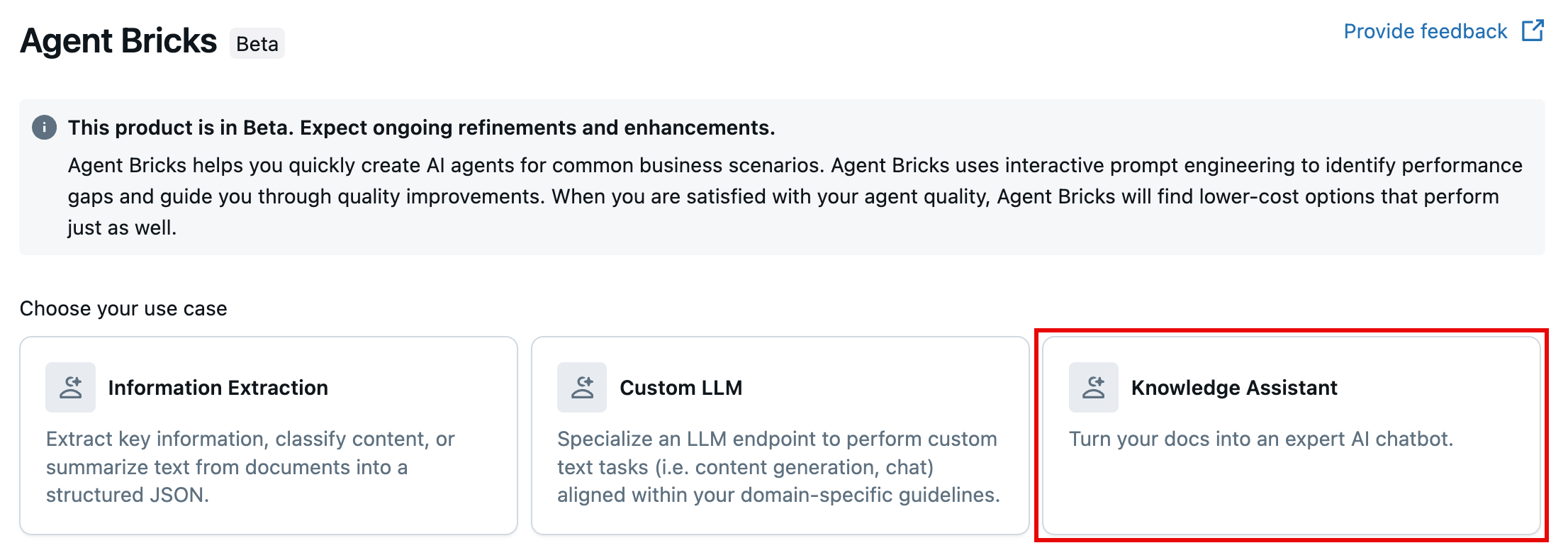The width and height of the screenshot is (1568, 560).
Task: Click the Knowledge Assistant card icon
Action: (x=1094, y=387)
